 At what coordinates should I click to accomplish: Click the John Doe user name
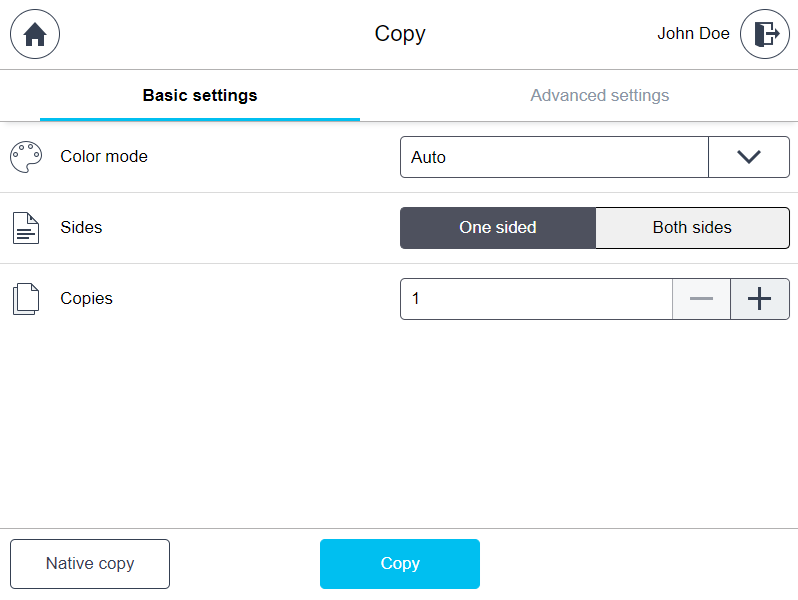(693, 34)
